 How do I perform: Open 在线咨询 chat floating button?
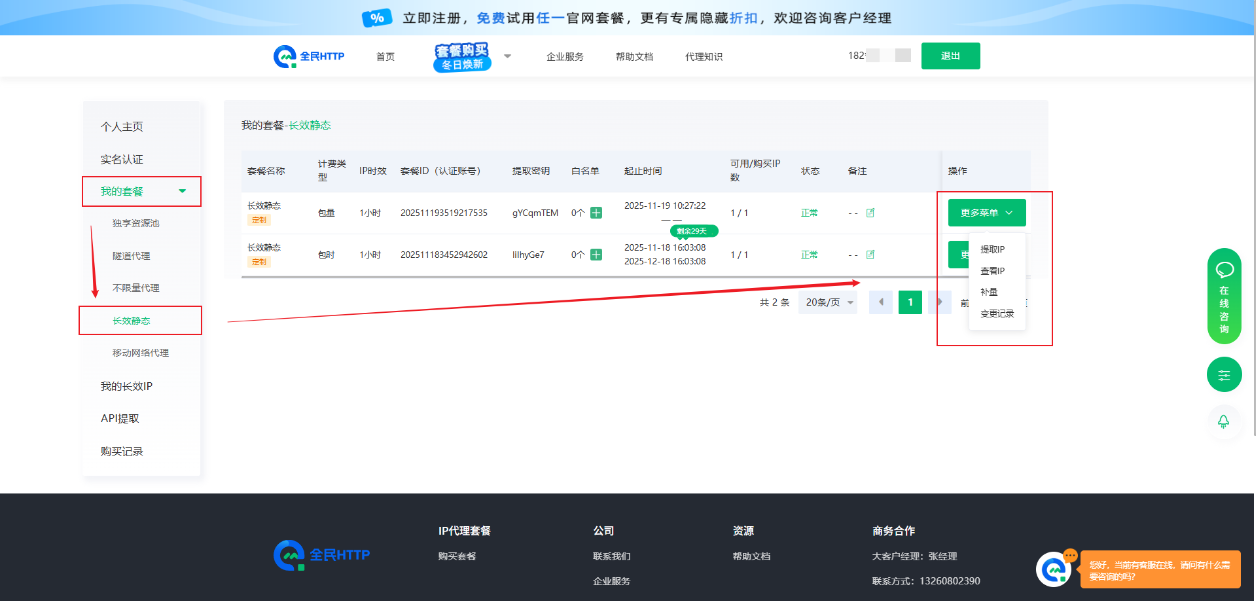(1224, 296)
